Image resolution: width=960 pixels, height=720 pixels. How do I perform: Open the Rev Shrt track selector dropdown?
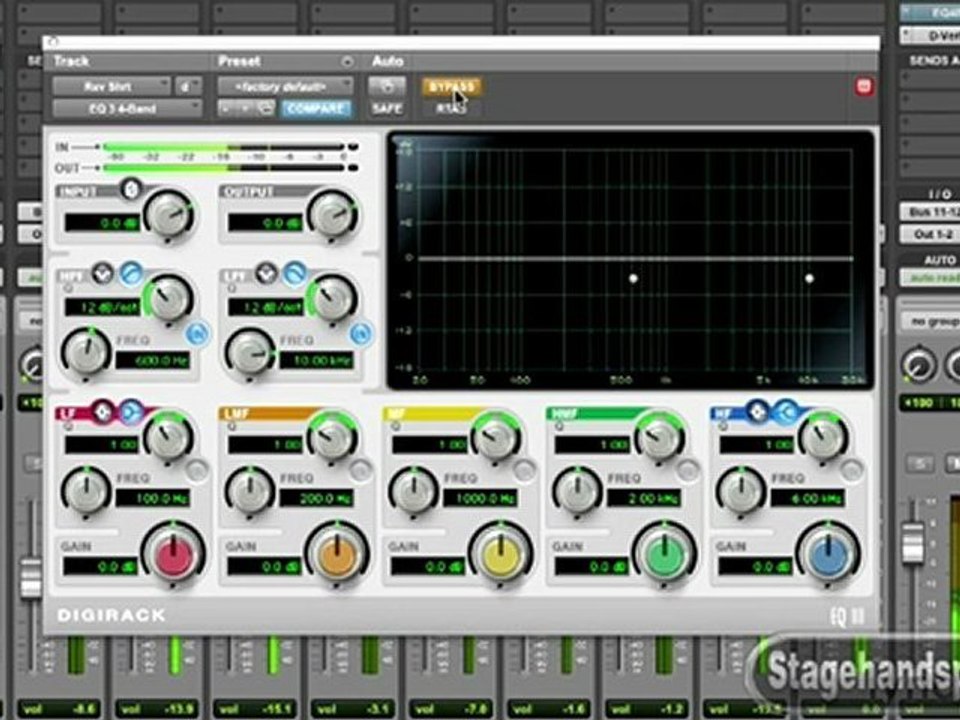111,86
